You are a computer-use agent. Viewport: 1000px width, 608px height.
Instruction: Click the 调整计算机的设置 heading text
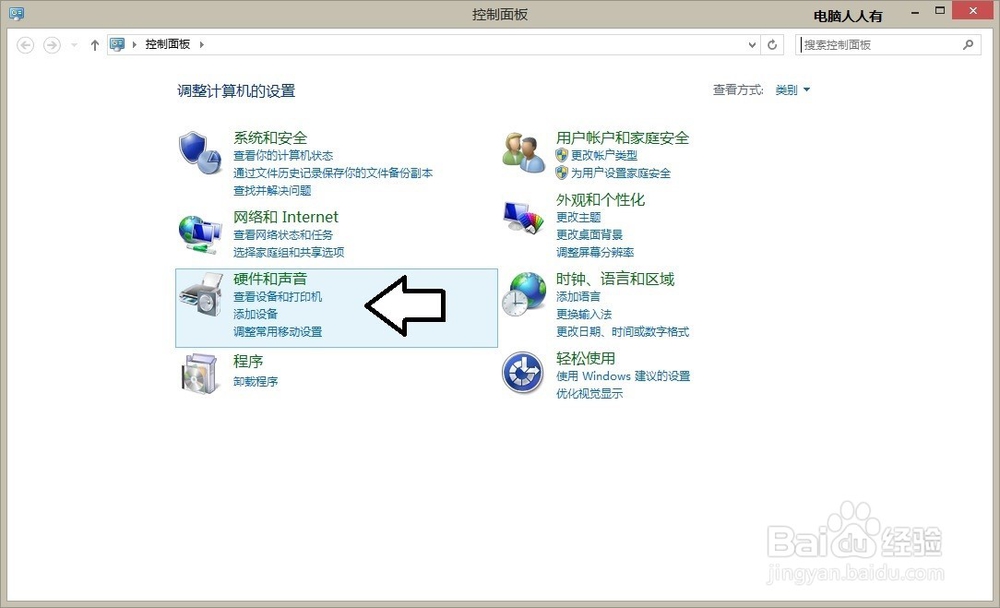click(x=236, y=91)
